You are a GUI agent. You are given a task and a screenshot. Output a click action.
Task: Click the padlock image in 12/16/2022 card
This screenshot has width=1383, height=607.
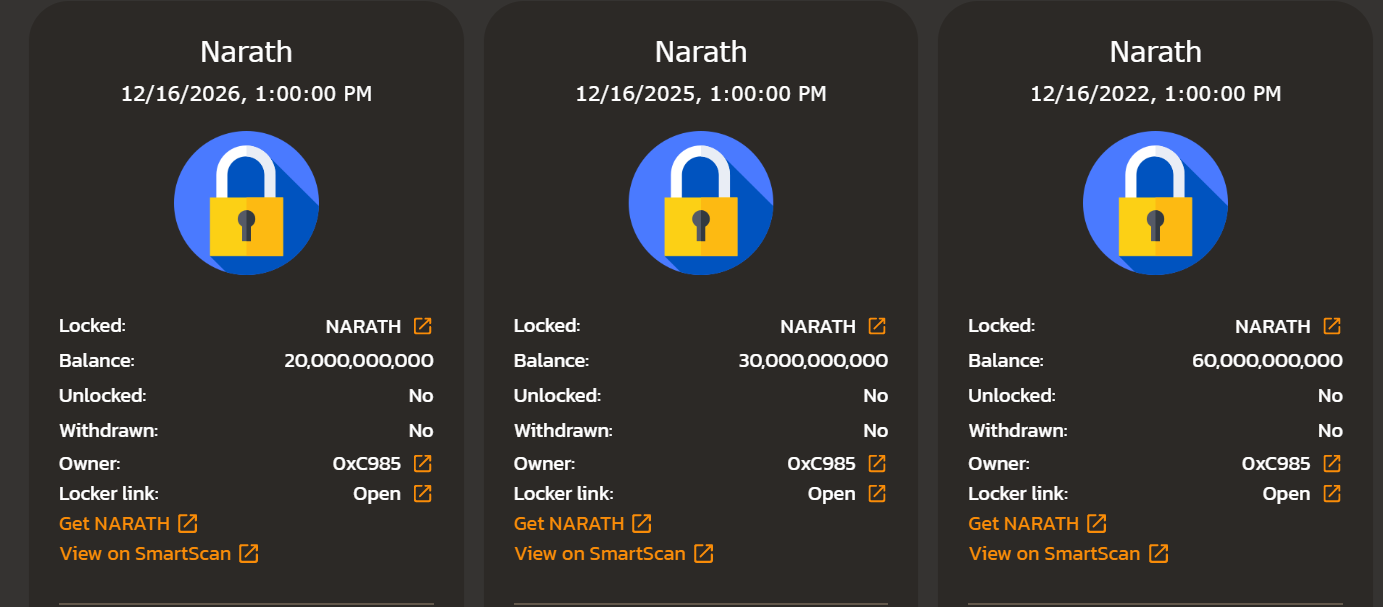pyautogui.click(x=1156, y=203)
